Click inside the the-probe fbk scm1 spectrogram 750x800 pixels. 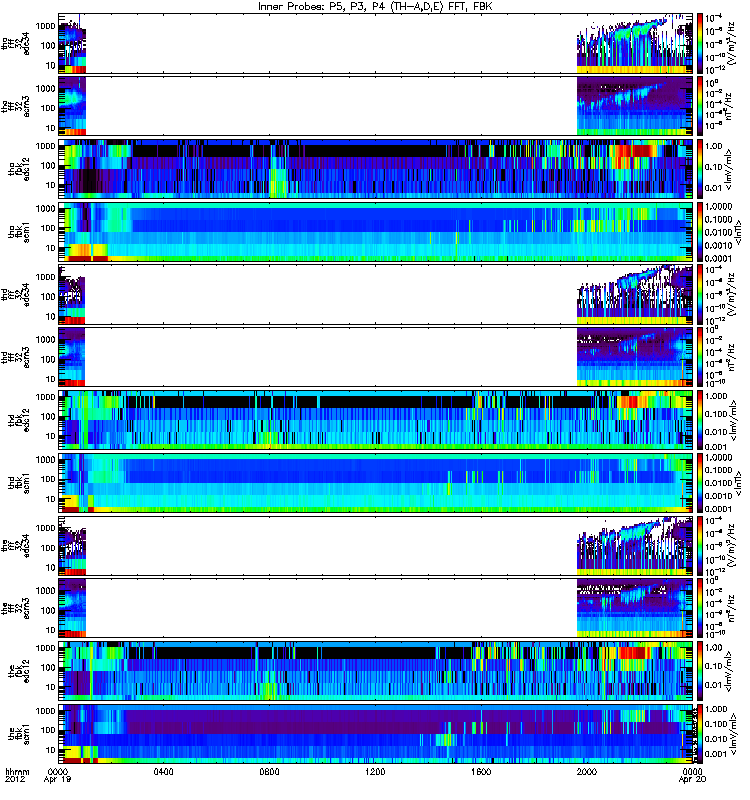coord(376,735)
